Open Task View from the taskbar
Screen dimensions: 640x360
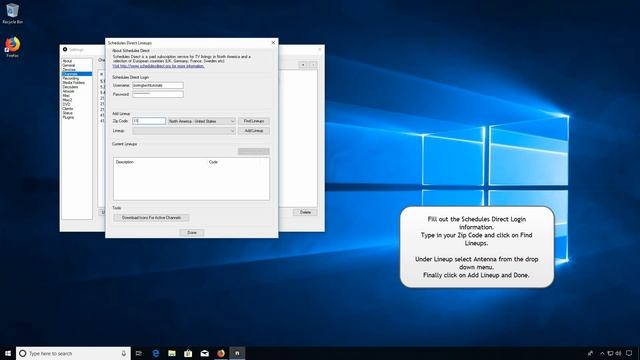[x=139, y=353]
